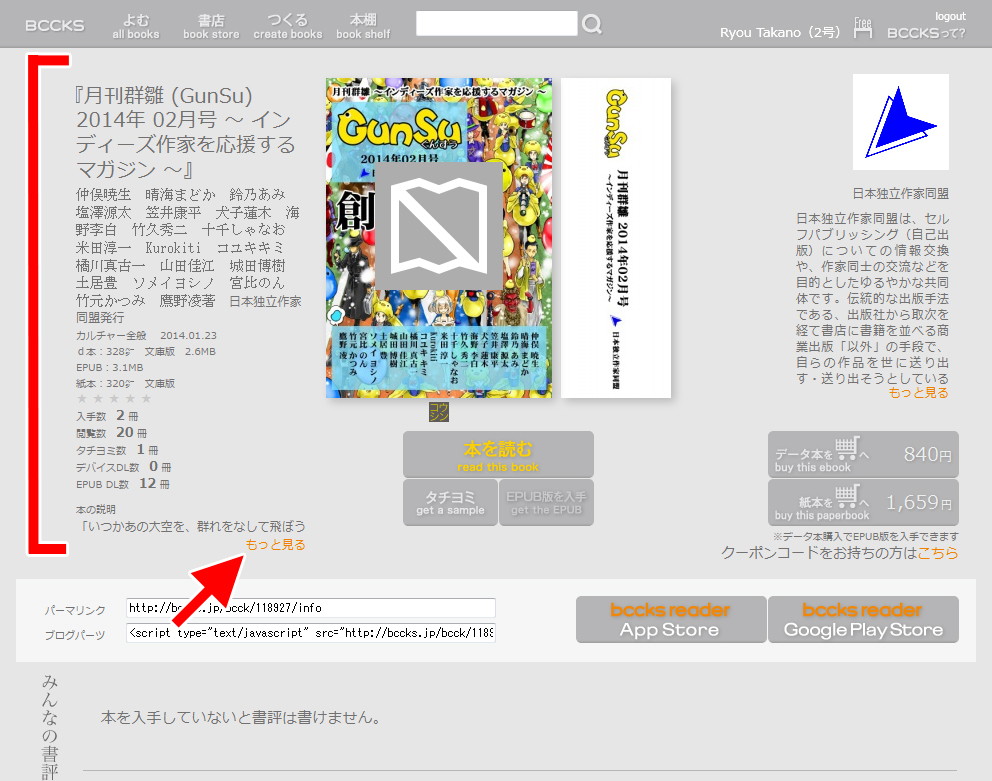Click the パーマリンク URL field
This screenshot has height=781, width=992.
[311, 608]
